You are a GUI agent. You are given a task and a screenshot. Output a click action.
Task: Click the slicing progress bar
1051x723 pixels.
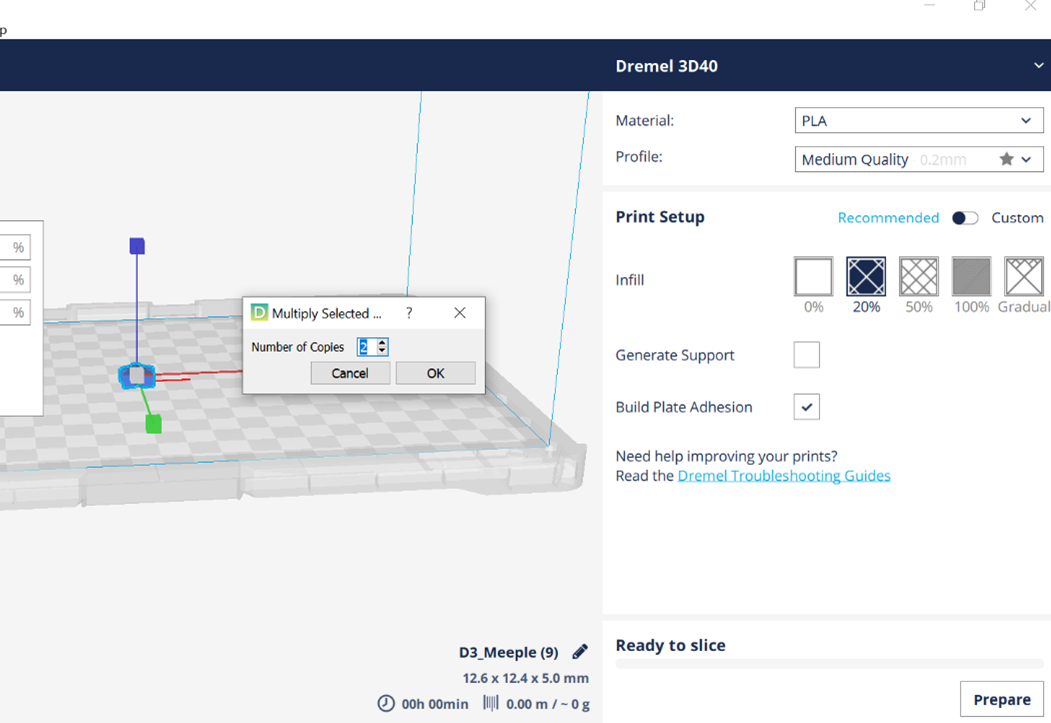(829, 663)
